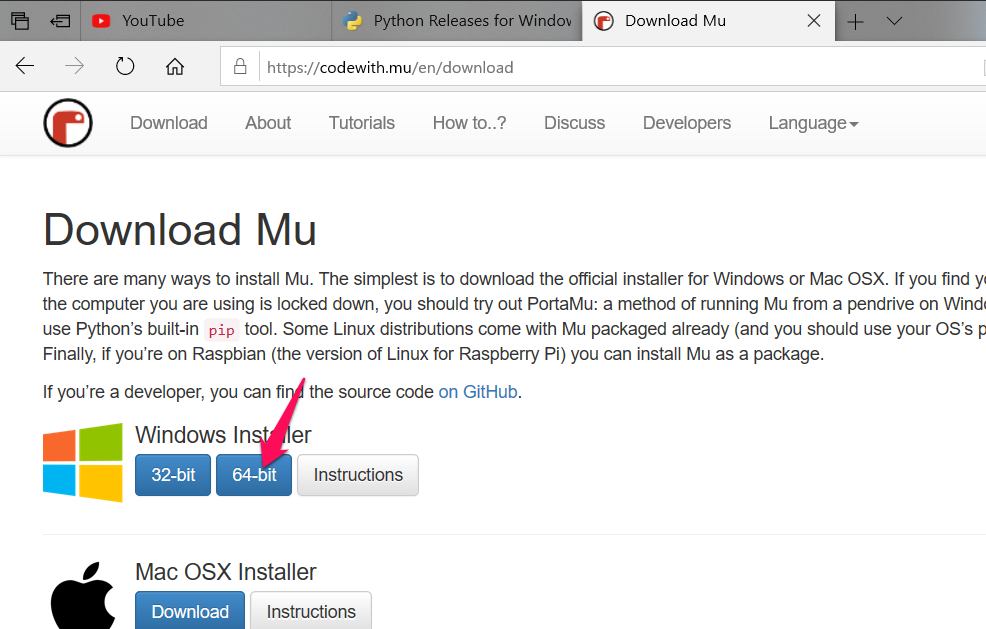The height and width of the screenshot is (629, 986).
Task: Follow the 'on GitHub' link
Action: point(478,392)
